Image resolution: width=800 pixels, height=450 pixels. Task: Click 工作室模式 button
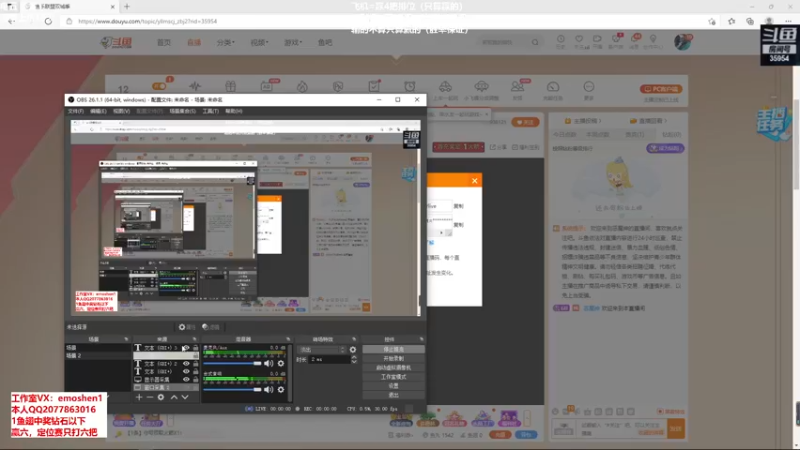(x=393, y=377)
